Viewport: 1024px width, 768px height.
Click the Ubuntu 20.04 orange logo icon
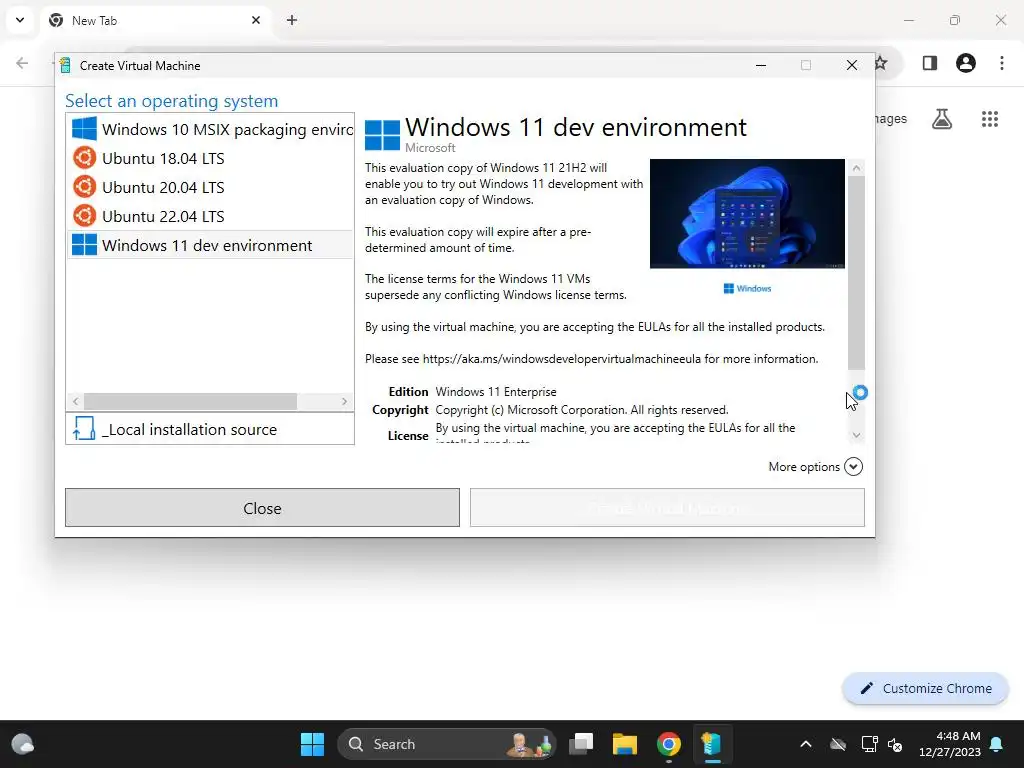(x=84, y=187)
